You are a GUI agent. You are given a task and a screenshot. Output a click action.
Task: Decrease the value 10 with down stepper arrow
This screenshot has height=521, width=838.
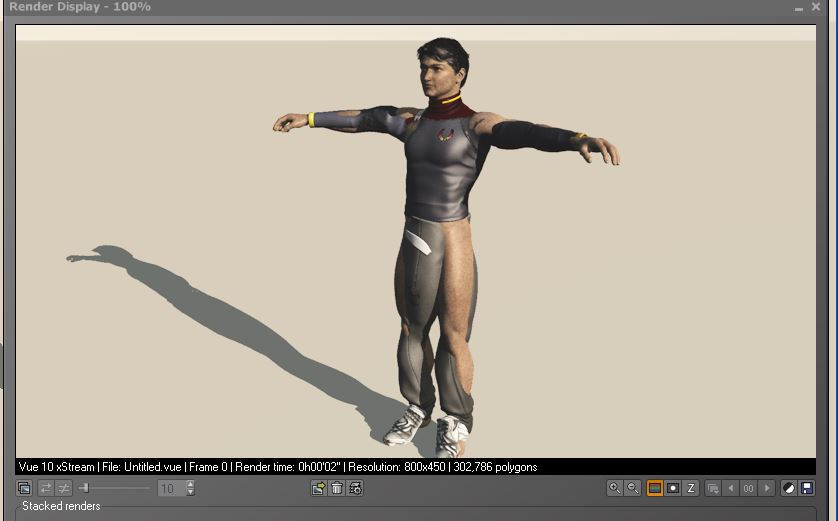[191, 492]
